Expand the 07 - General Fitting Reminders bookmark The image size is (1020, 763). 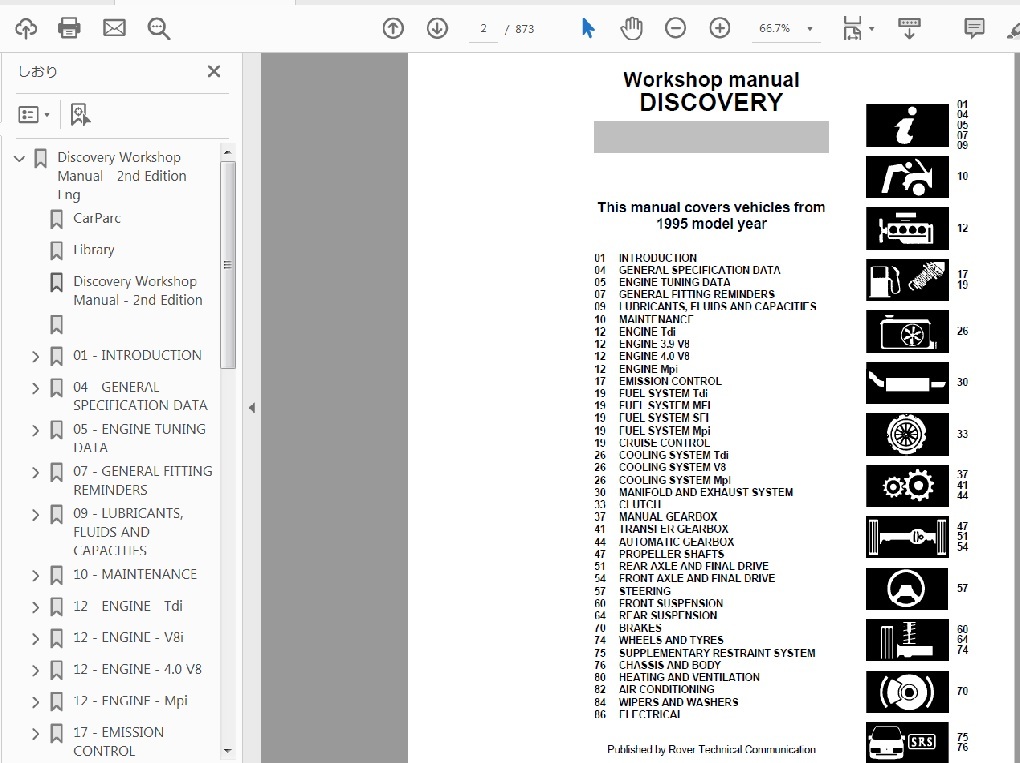pyautogui.click(x=36, y=473)
